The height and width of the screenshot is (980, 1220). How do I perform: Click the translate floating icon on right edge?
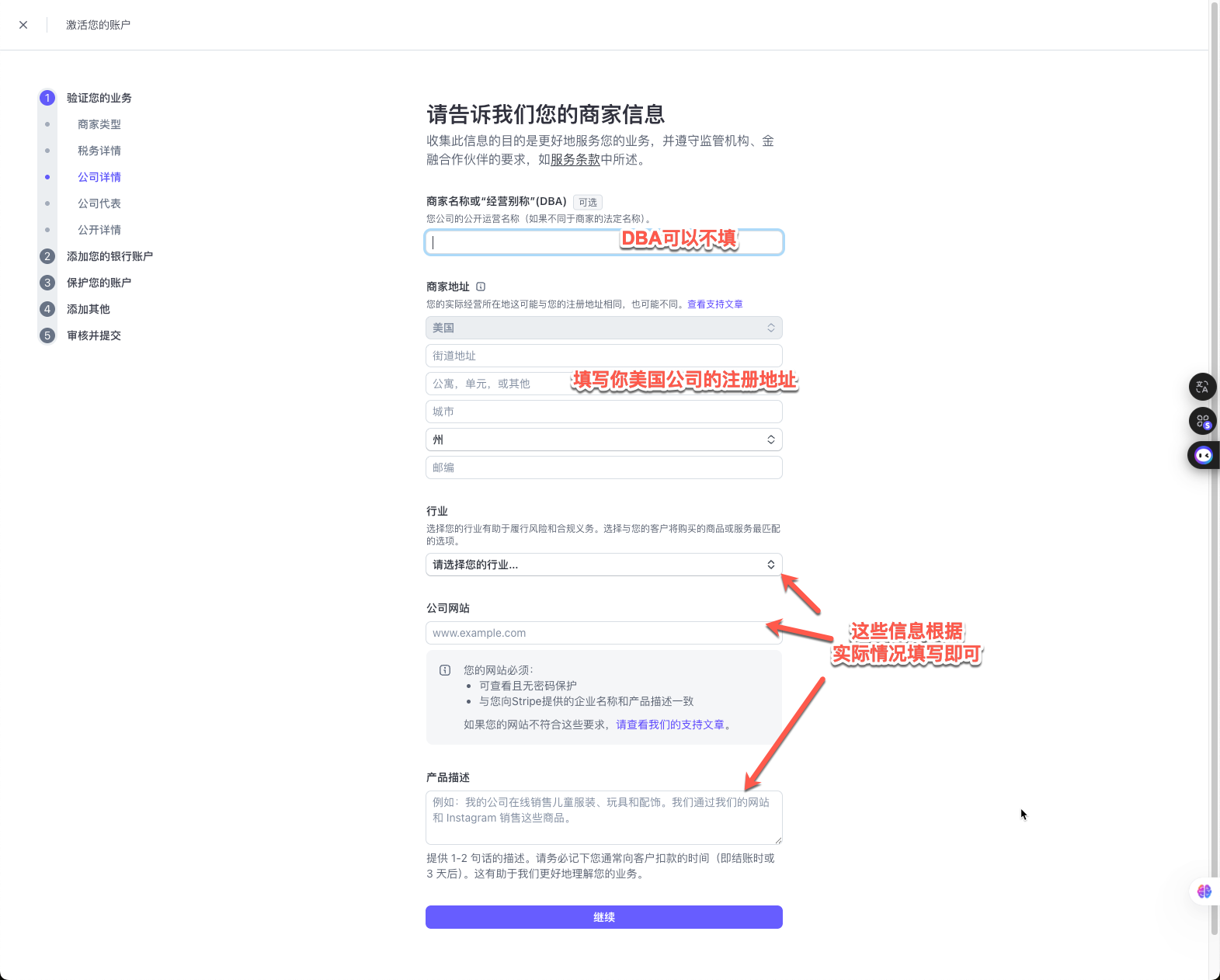(x=1202, y=387)
